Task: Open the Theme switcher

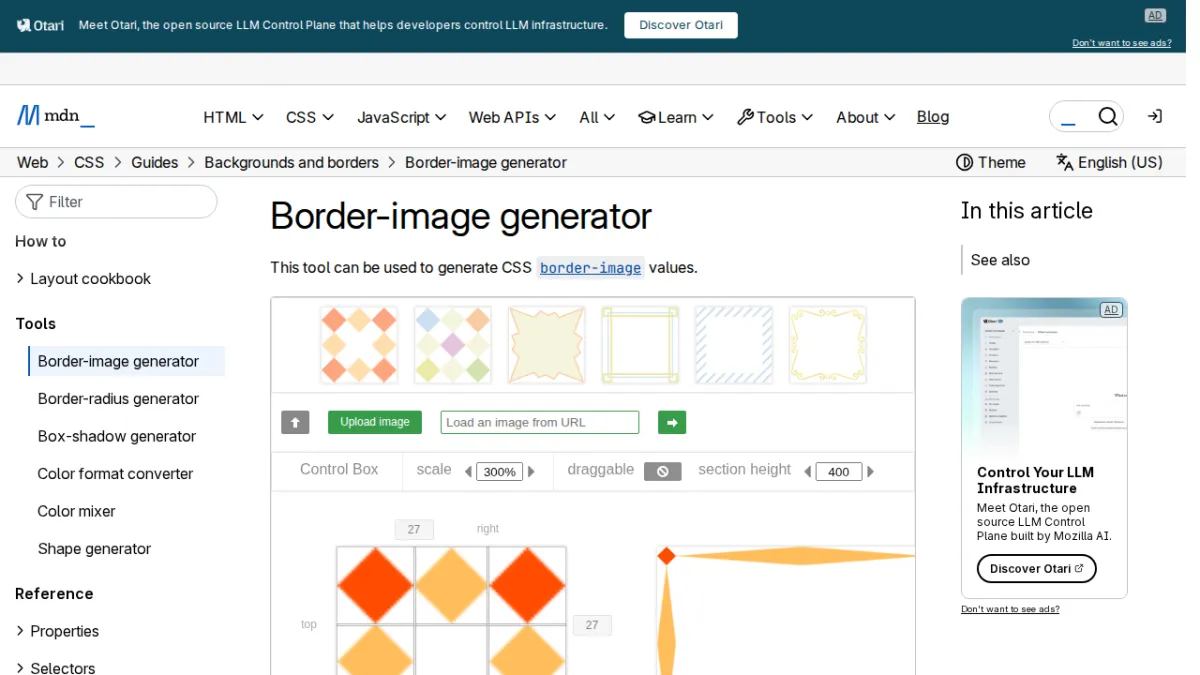Action: [x=991, y=162]
